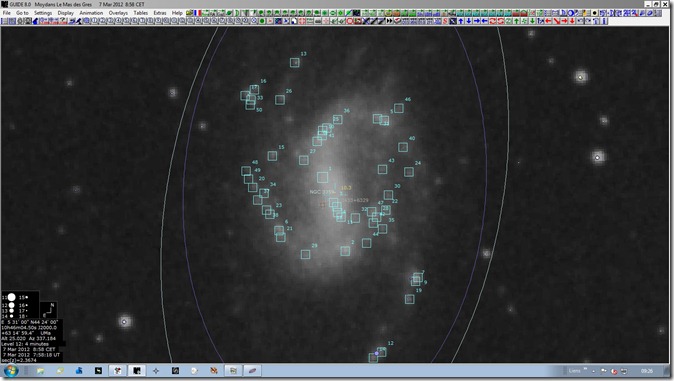Select the object square labeled 30

point(389,195)
